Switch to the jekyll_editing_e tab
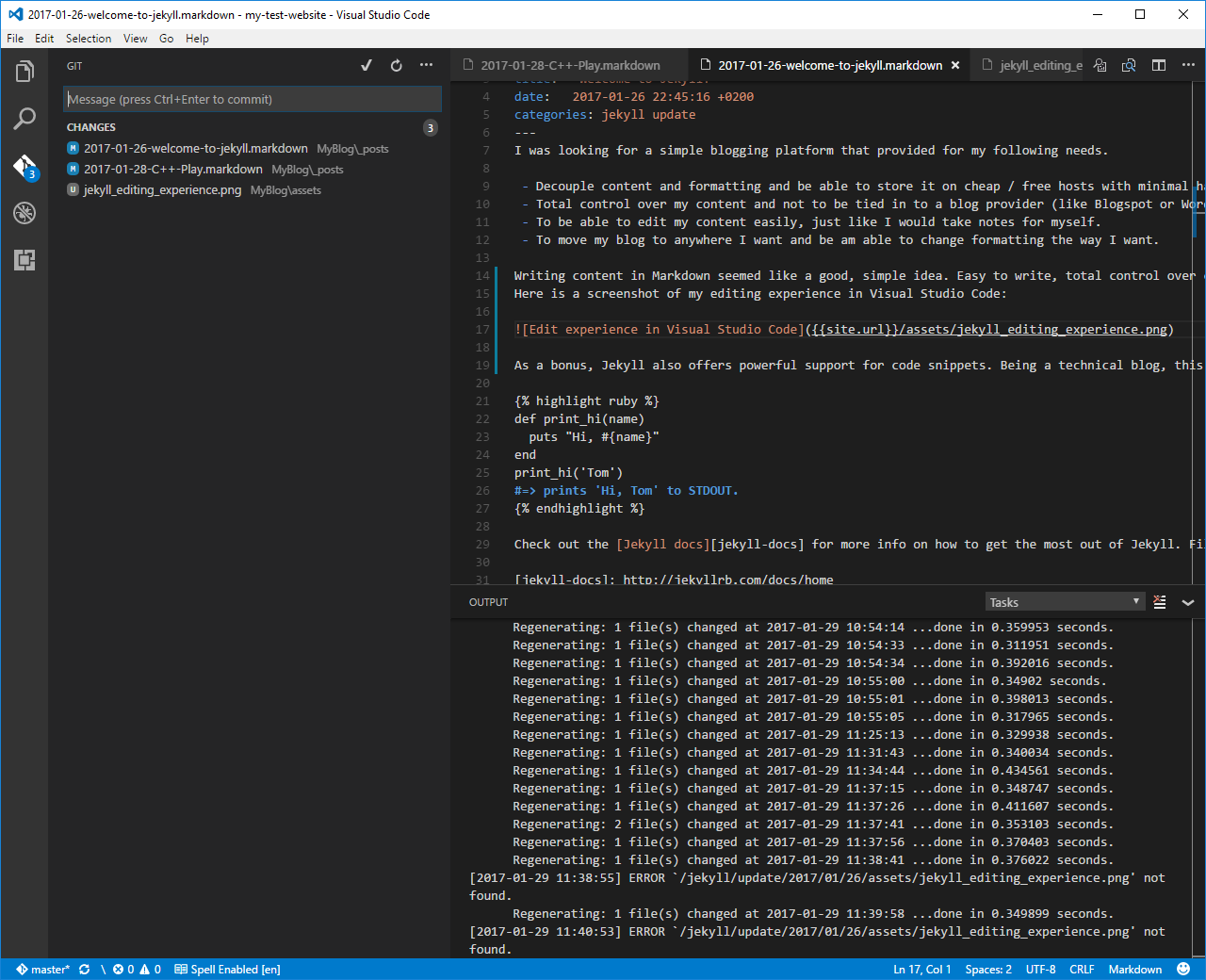1206x980 pixels. (x=1032, y=65)
